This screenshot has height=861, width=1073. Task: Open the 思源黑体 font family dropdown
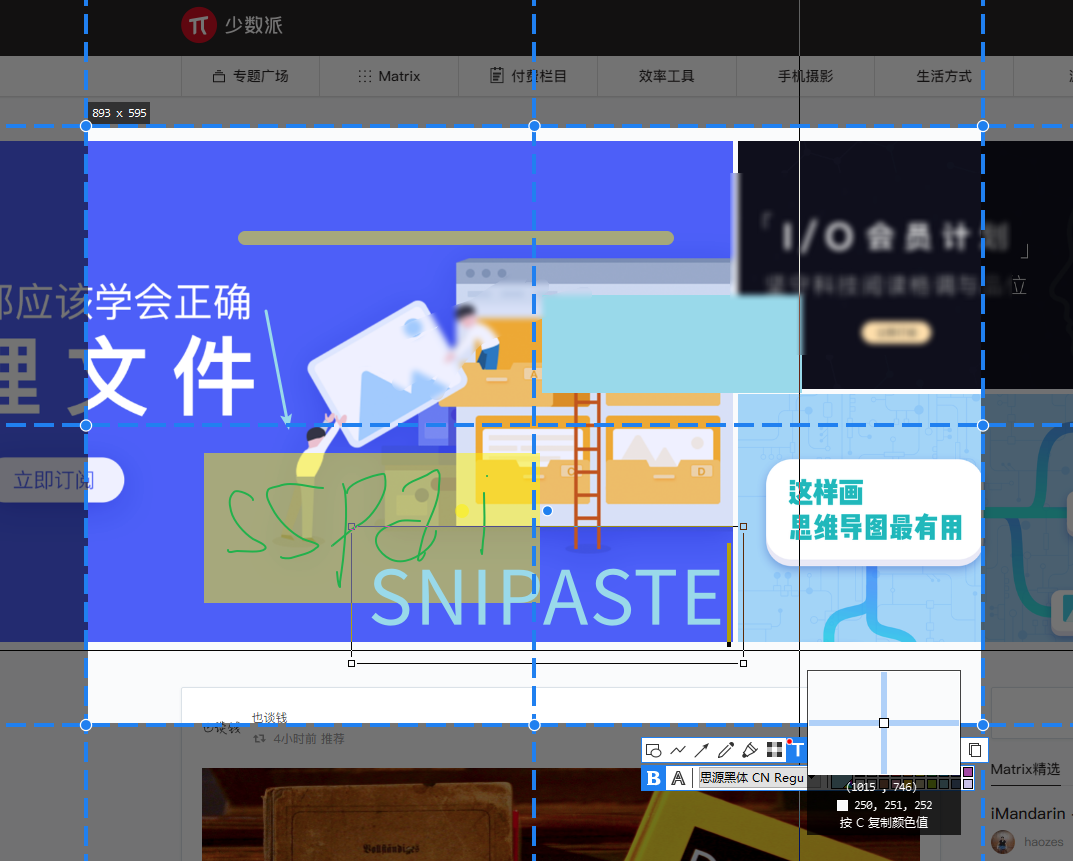(750, 778)
